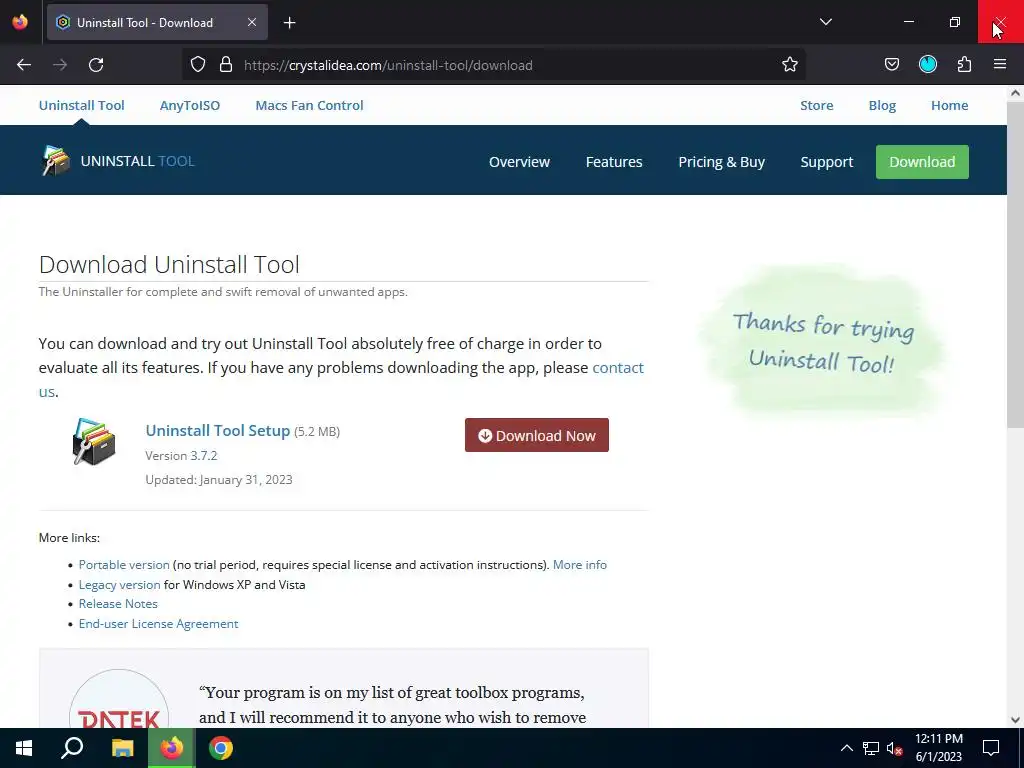This screenshot has height=768, width=1024.
Task: Click the muted volume tray icon
Action: click(x=895, y=748)
